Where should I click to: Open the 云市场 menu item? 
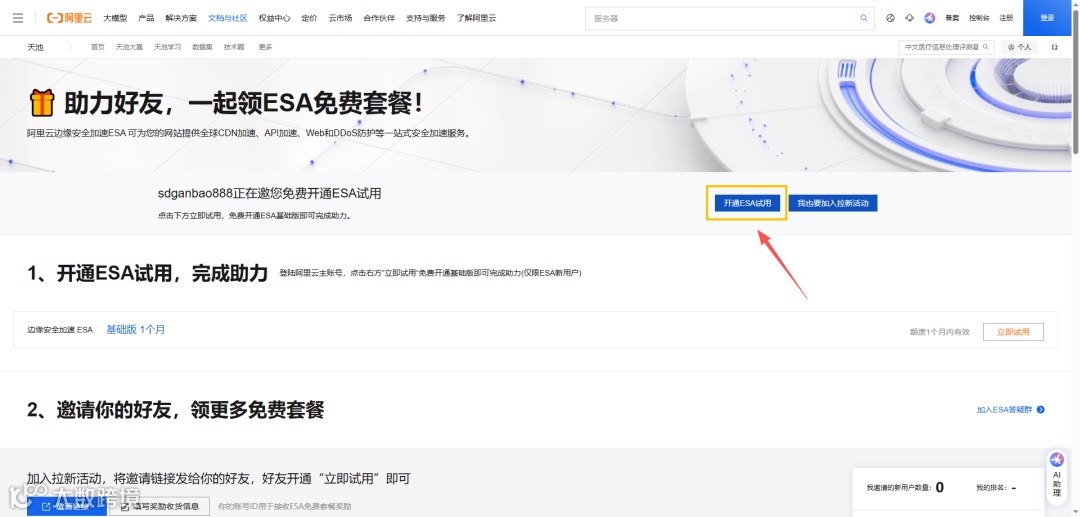click(x=340, y=18)
